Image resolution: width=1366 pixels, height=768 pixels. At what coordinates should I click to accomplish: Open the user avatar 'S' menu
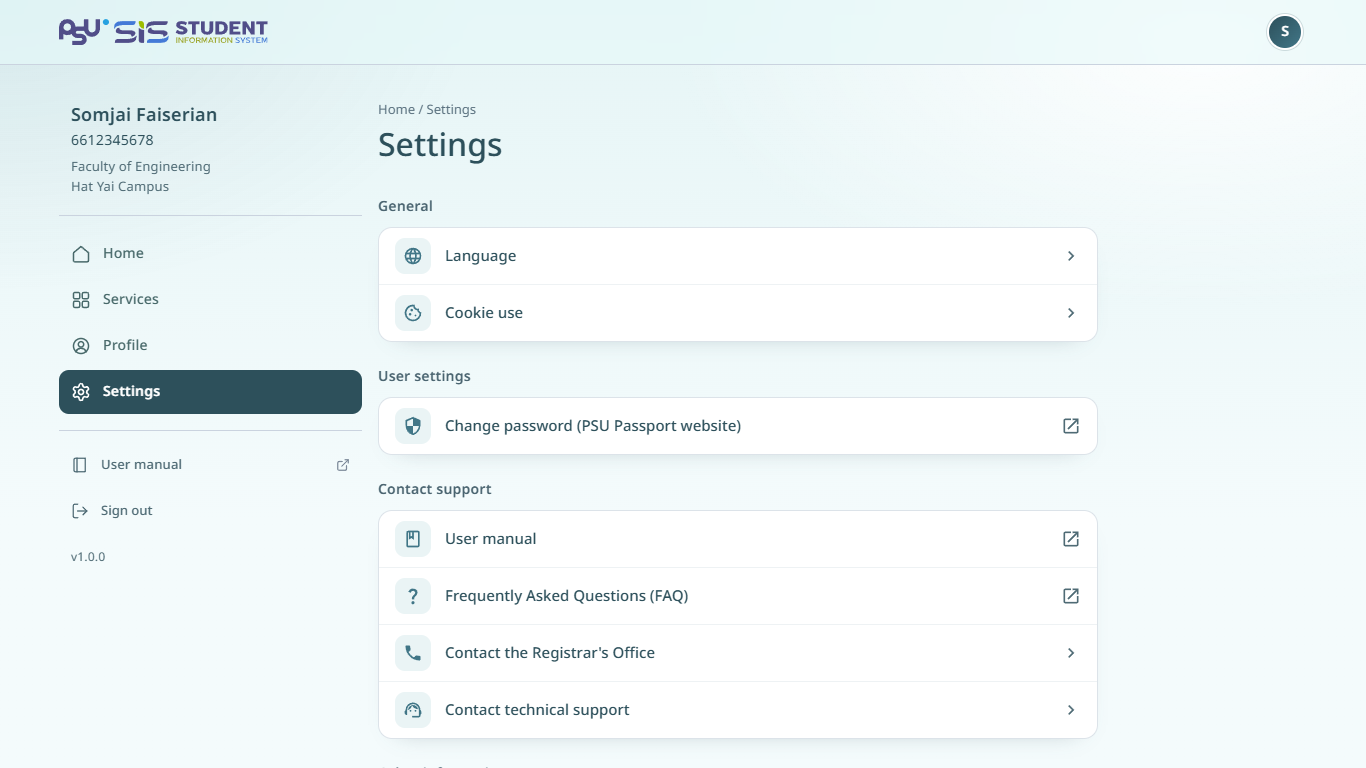[x=1285, y=32]
